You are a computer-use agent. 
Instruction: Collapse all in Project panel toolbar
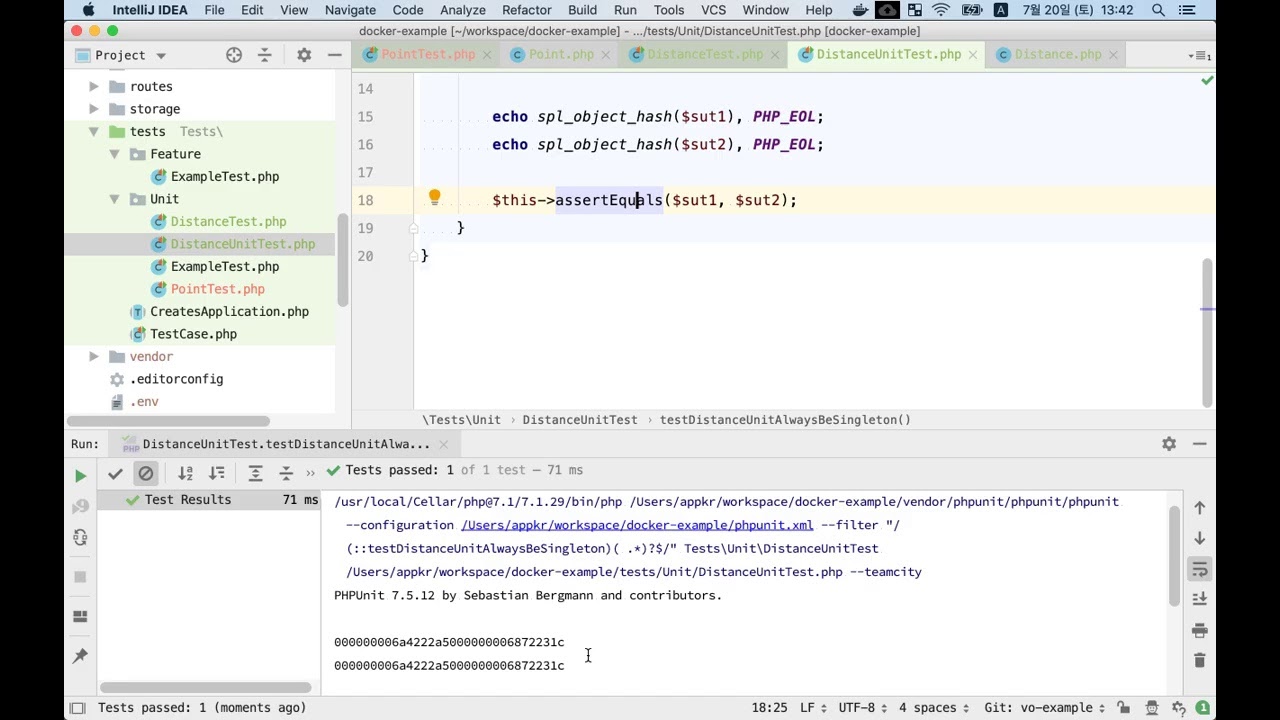265,55
